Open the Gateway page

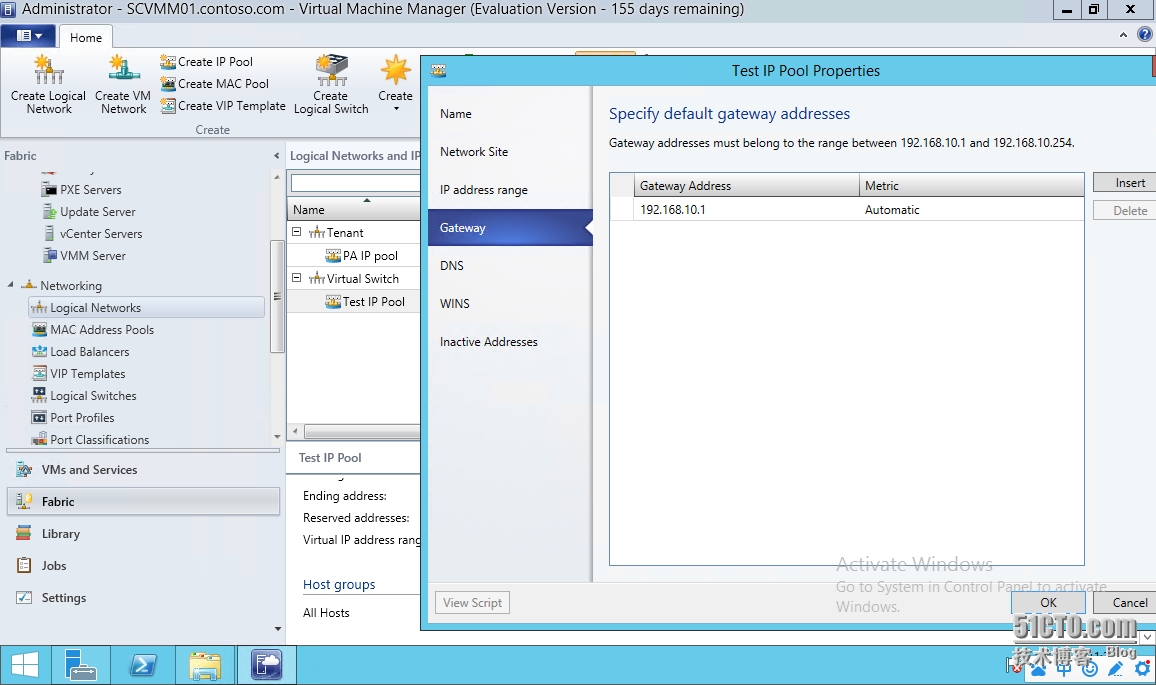(x=509, y=228)
